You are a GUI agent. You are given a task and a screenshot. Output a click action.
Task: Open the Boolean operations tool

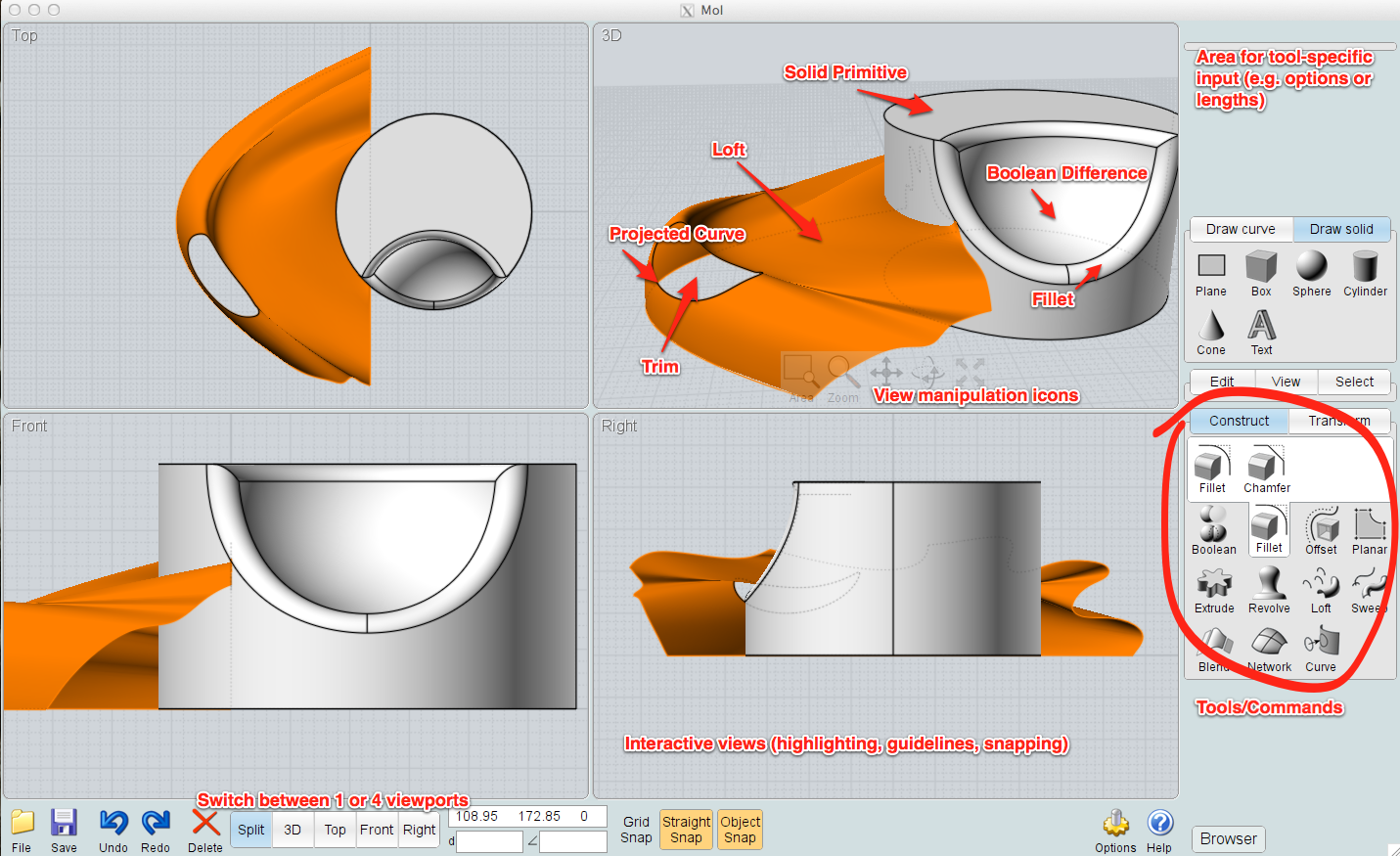click(1213, 528)
